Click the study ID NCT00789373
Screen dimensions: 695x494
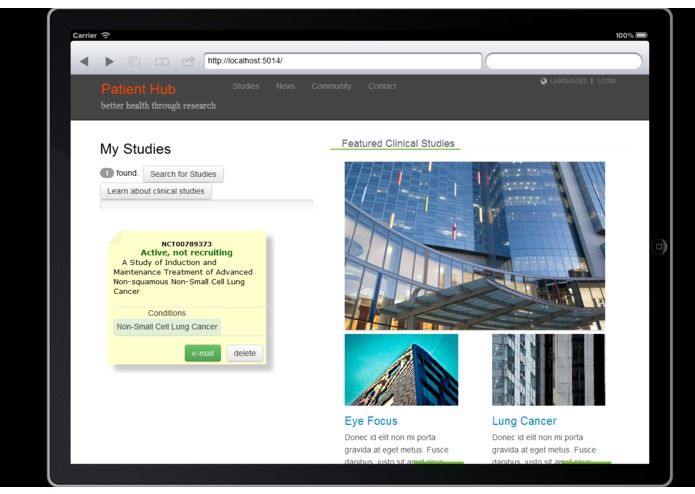(187, 244)
